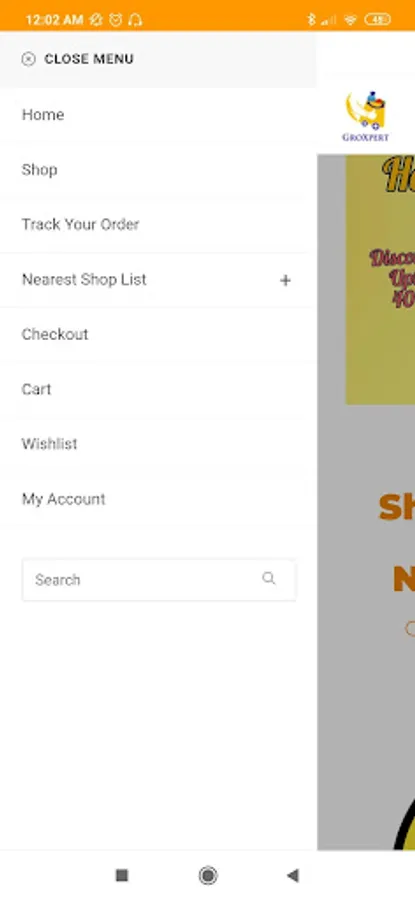Tap Android back triangle button
This screenshot has width=415, height=900.
(x=293, y=875)
